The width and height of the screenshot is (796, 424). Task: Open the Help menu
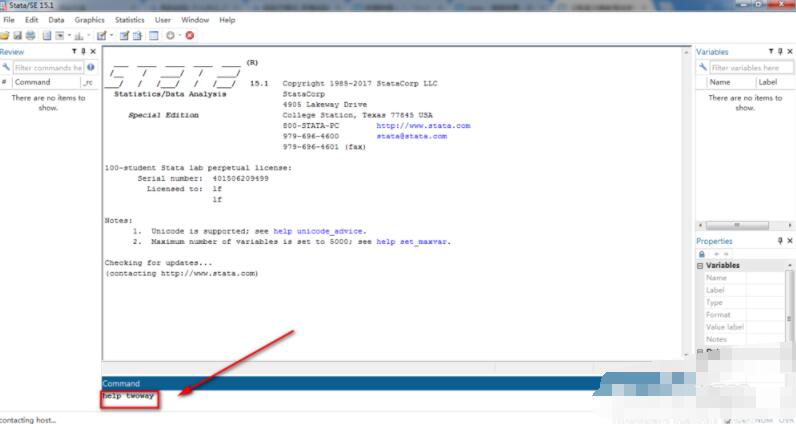[x=227, y=20]
